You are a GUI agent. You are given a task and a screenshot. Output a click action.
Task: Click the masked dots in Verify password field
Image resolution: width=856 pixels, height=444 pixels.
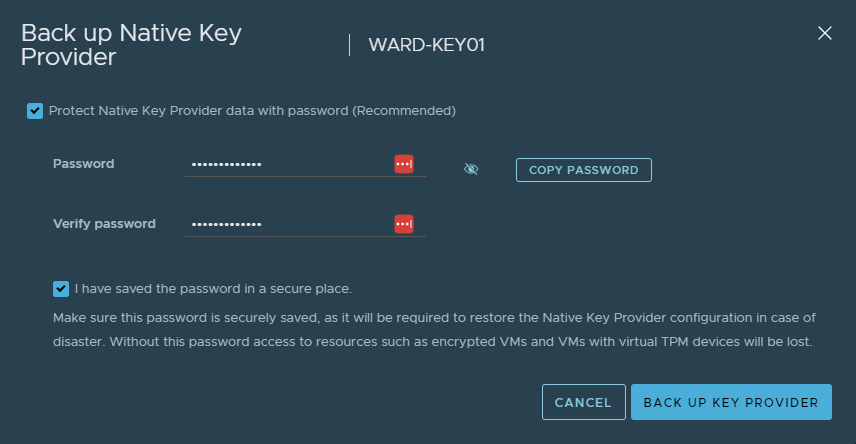click(227, 224)
